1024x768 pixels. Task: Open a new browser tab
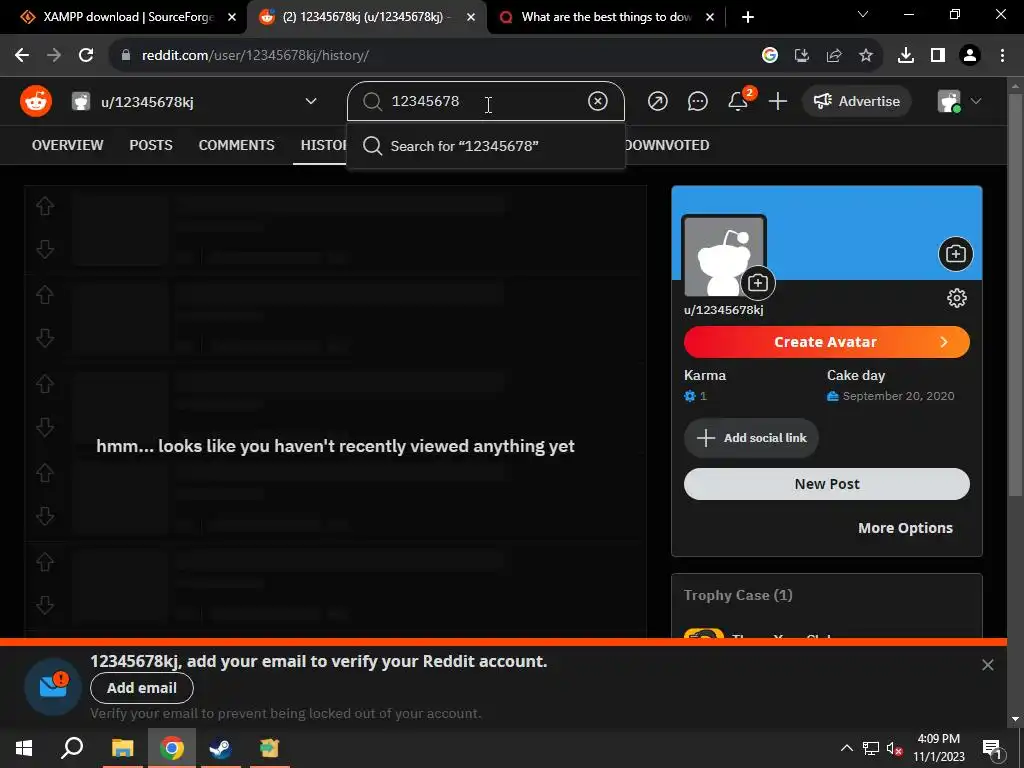pos(748,17)
